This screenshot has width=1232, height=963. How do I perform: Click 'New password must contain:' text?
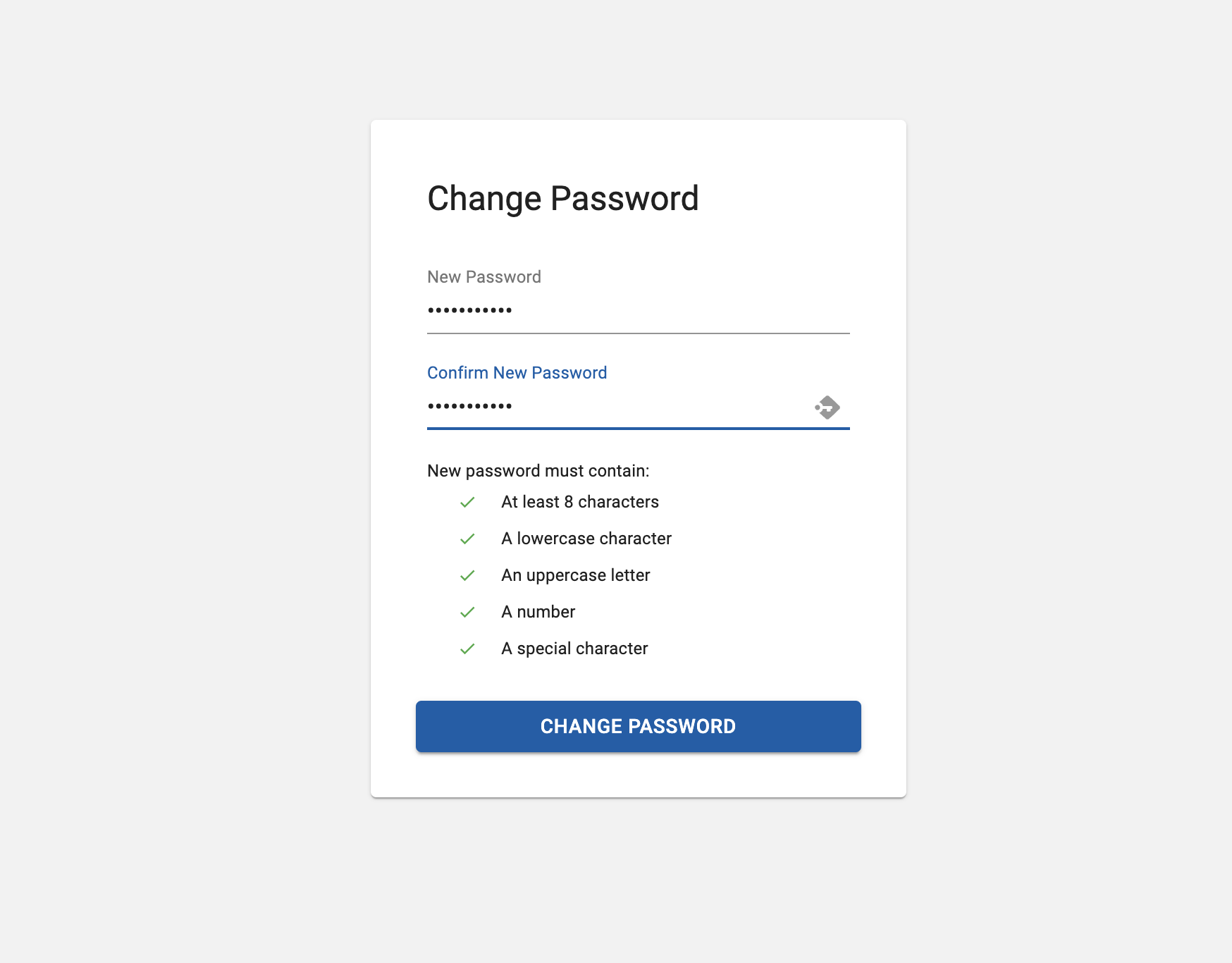click(538, 471)
